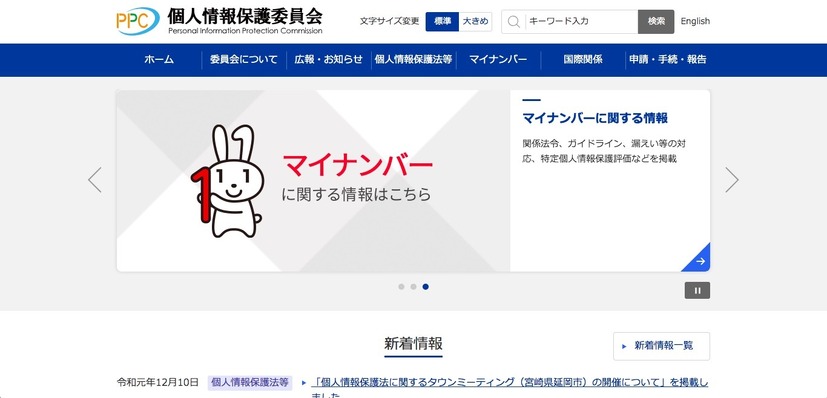Open the 申請・手続・報告 menu
This screenshot has width=827, height=398.
pyautogui.click(x=668, y=60)
